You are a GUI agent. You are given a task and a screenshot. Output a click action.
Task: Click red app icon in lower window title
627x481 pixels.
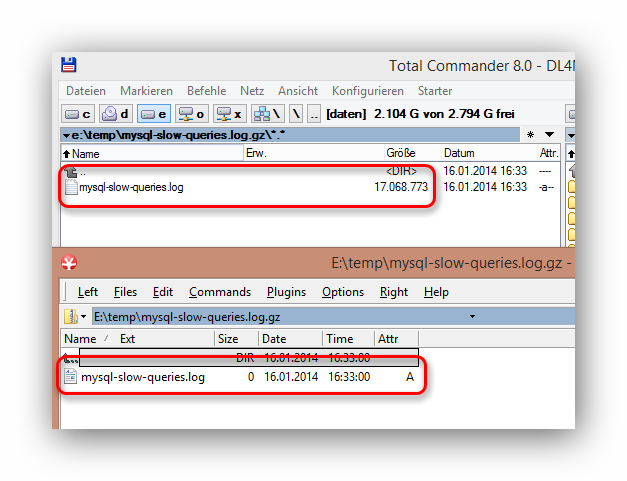pyautogui.click(x=69, y=263)
